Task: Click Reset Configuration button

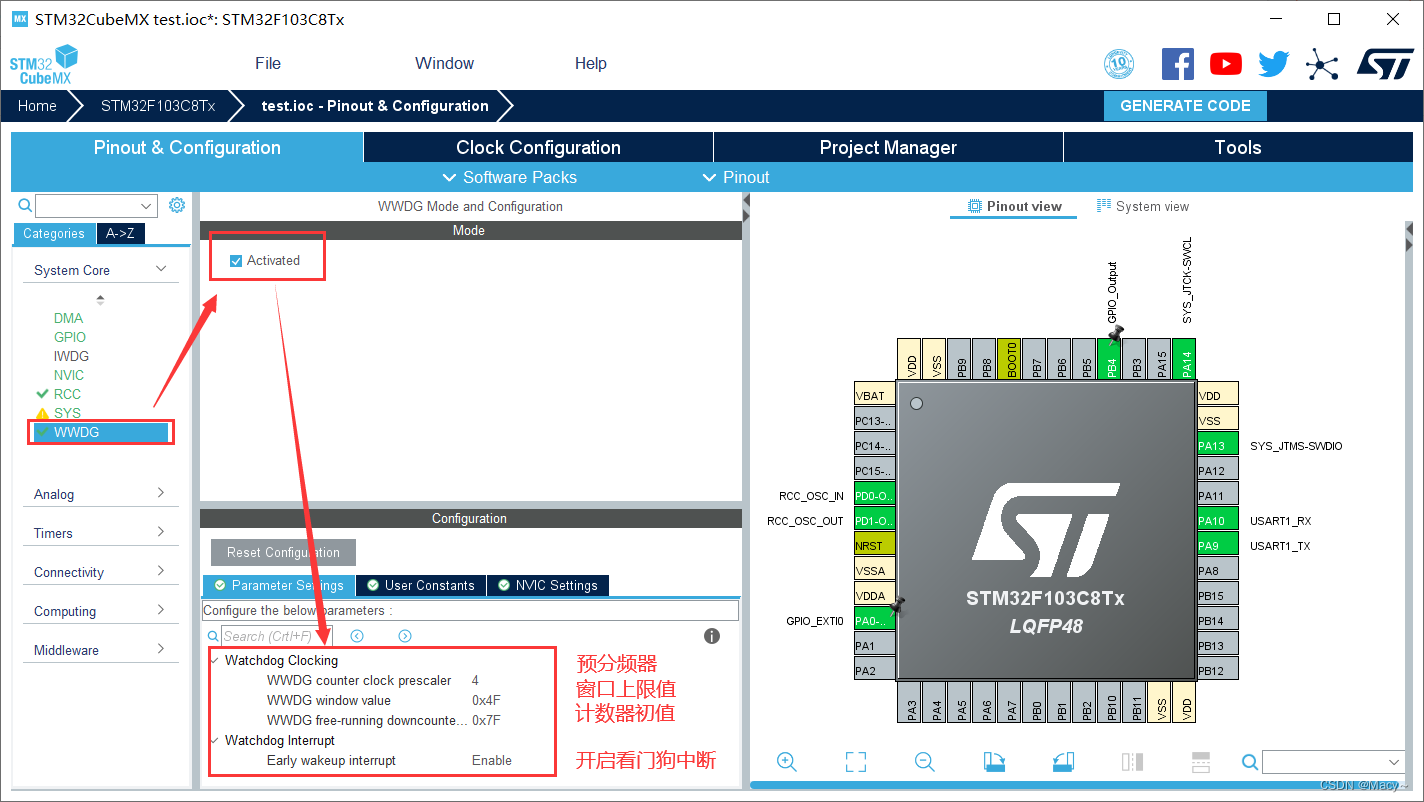Action: [283, 552]
